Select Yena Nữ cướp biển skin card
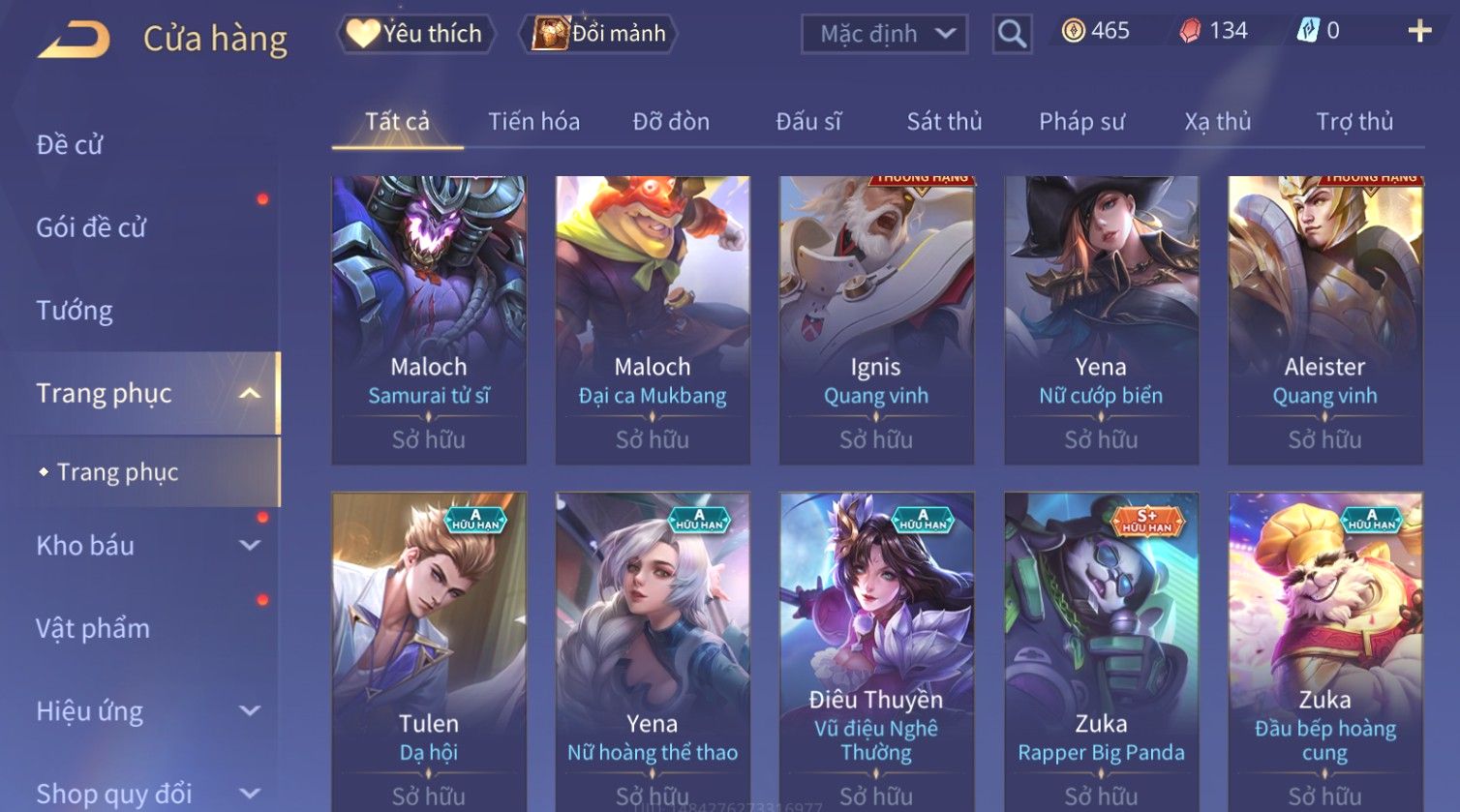Viewport: 1460px width, 812px height. (x=1101, y=319)
